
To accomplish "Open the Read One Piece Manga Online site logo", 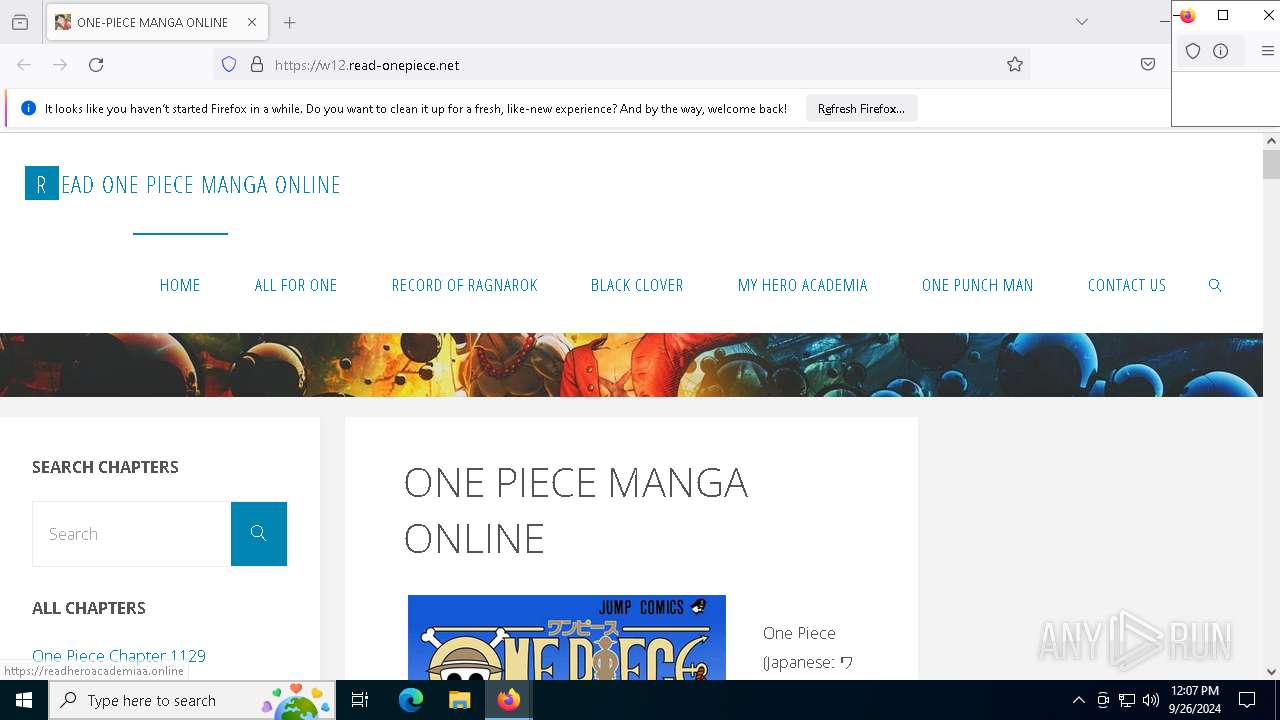I will [x=183, y=184].
